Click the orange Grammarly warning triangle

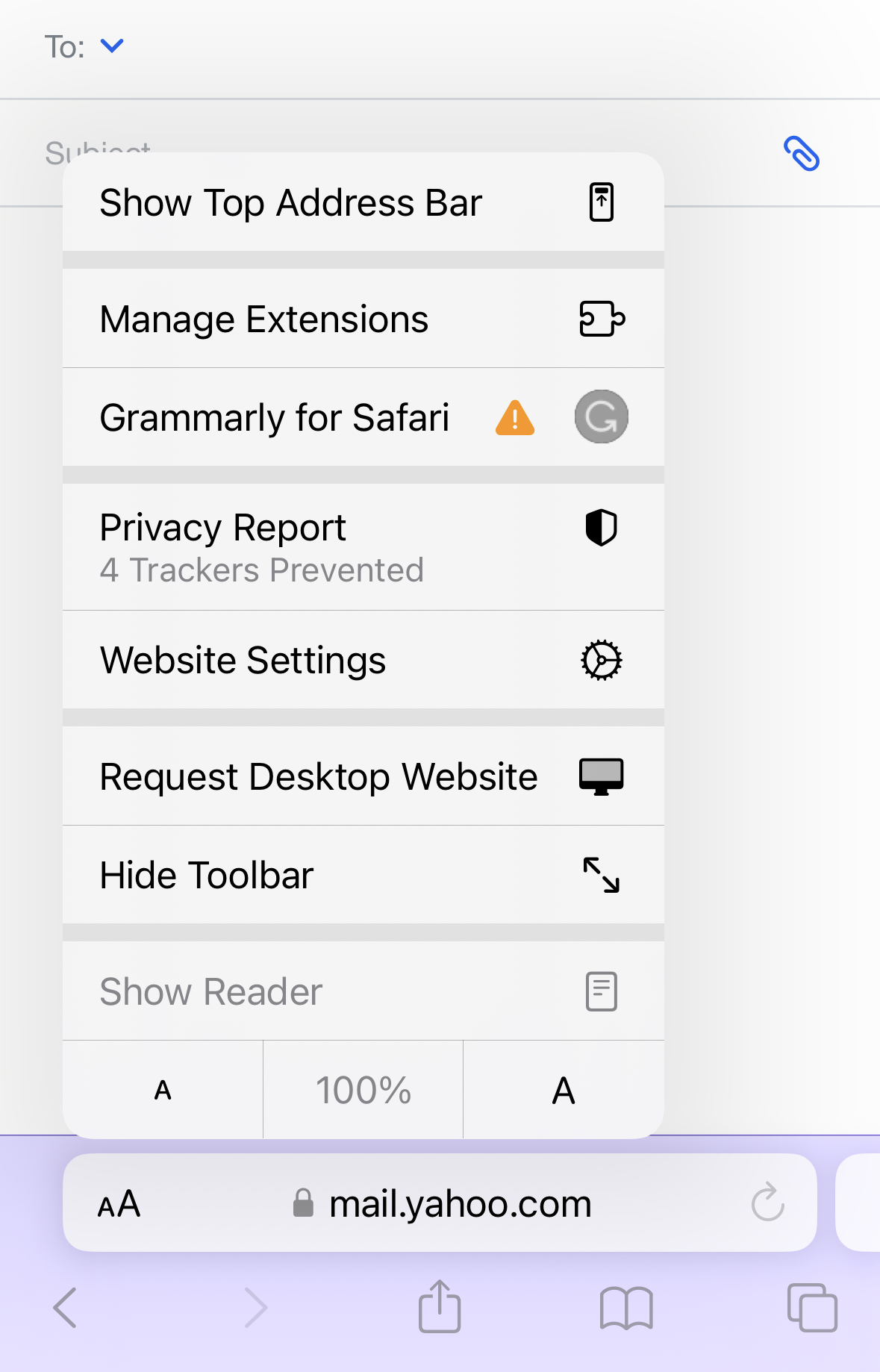click(515, 418)
